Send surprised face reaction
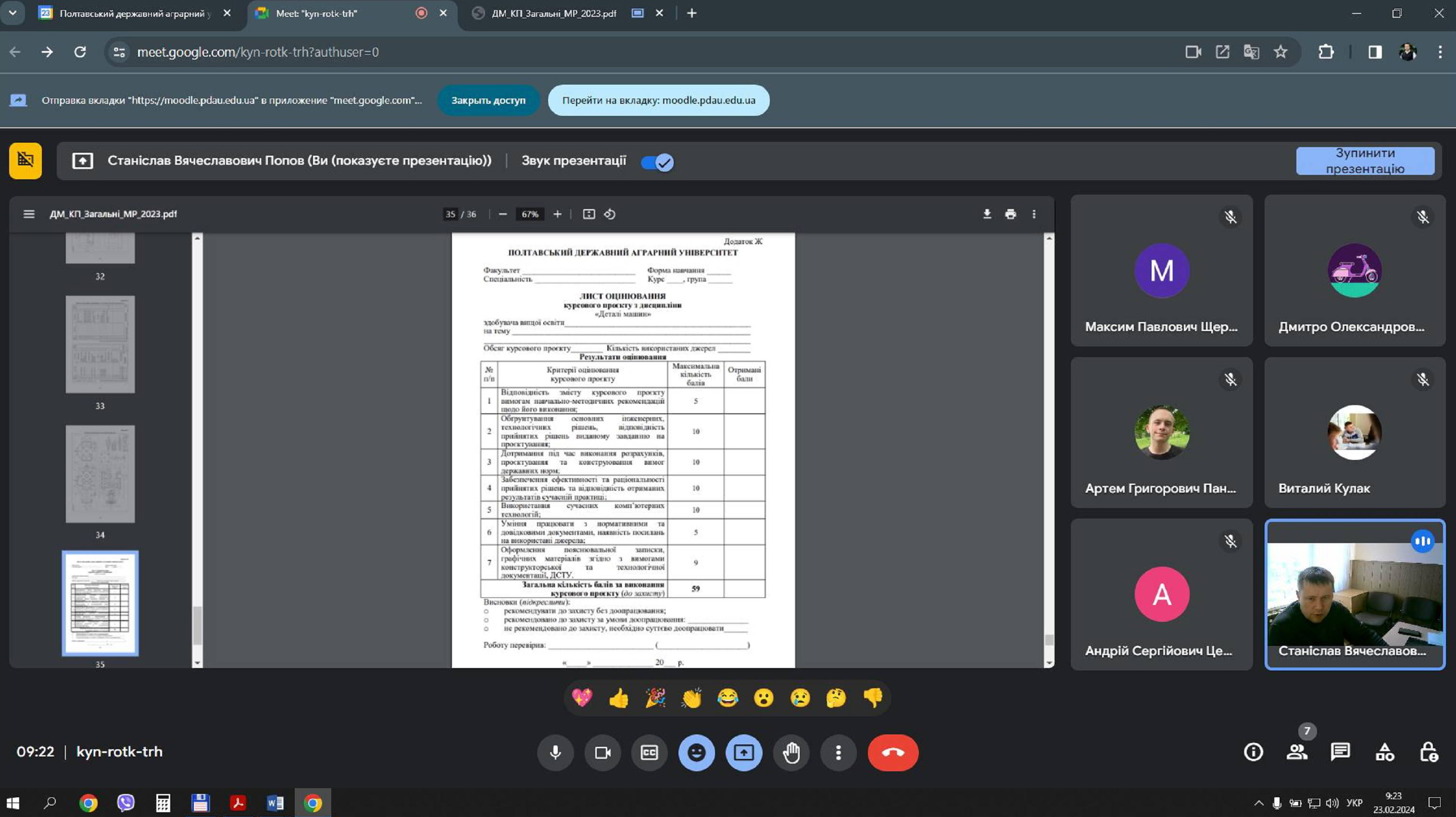 pyautogui.click(x=764, y=698)
